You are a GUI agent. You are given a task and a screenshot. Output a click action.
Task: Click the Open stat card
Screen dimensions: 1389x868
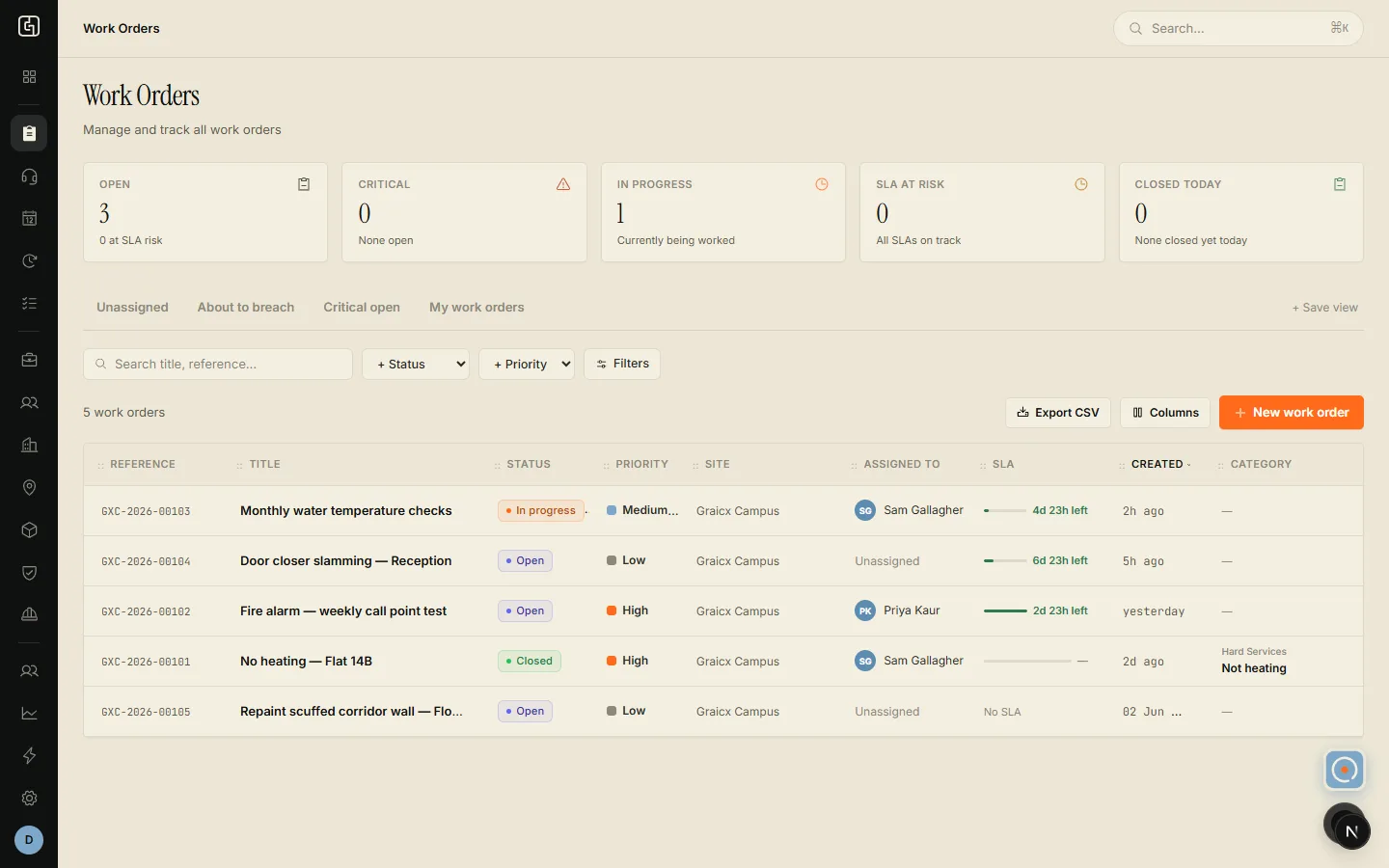pos(205,212)
